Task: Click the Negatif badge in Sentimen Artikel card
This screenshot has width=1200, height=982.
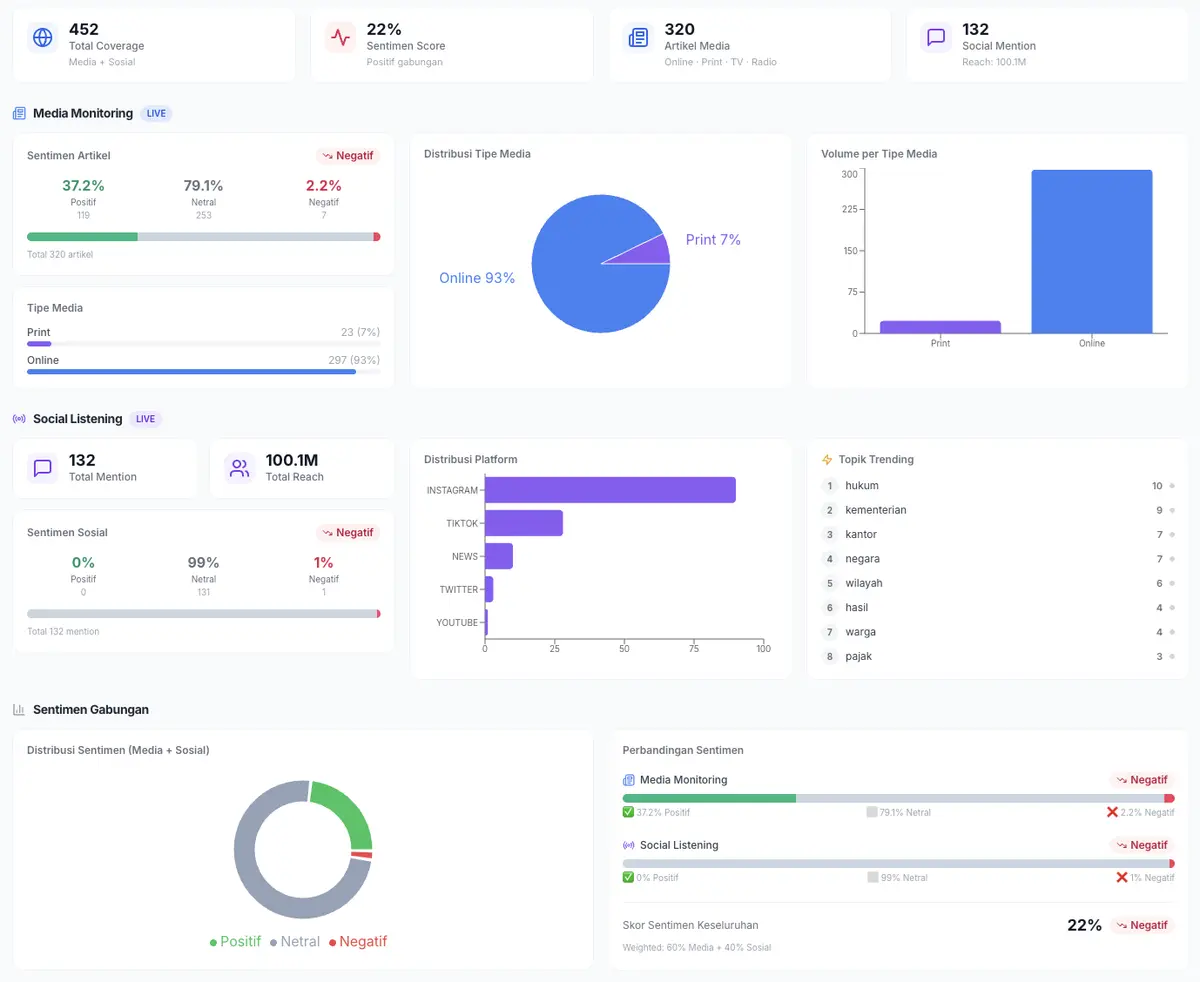Action: [348, 156]
